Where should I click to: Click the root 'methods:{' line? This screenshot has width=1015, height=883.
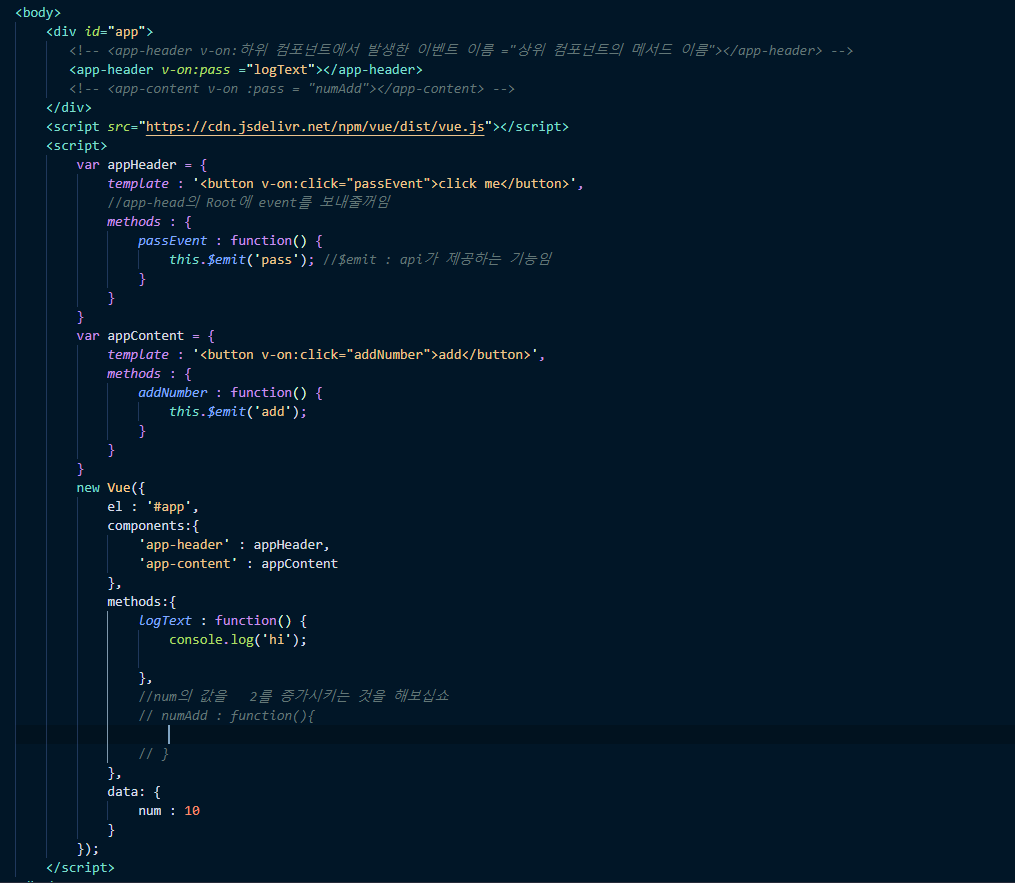coord(141,602)
